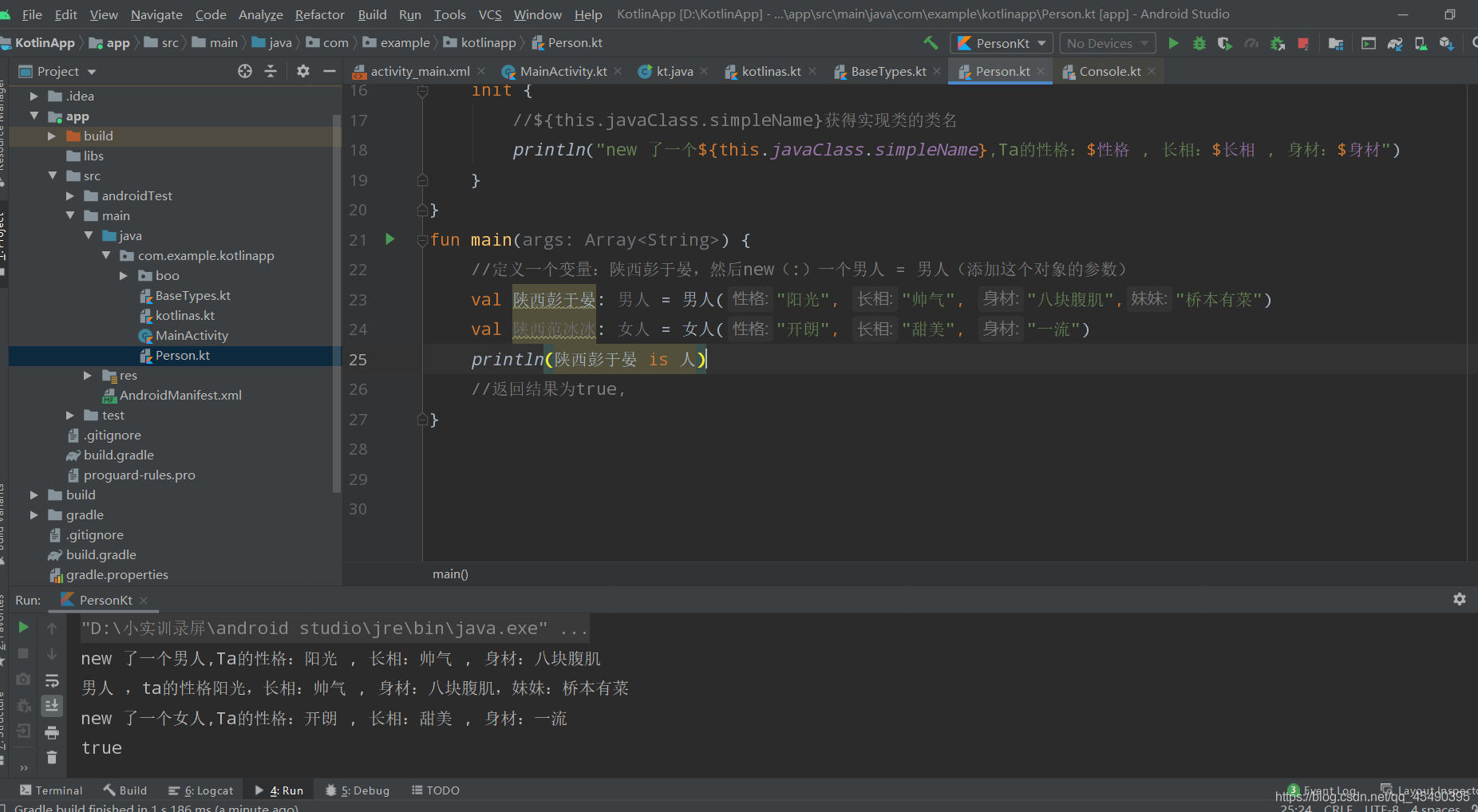The height and width of the screenshot is (812, 1478).
Task: Place cursor on line 25 println statement
Action: click(588, 360)
